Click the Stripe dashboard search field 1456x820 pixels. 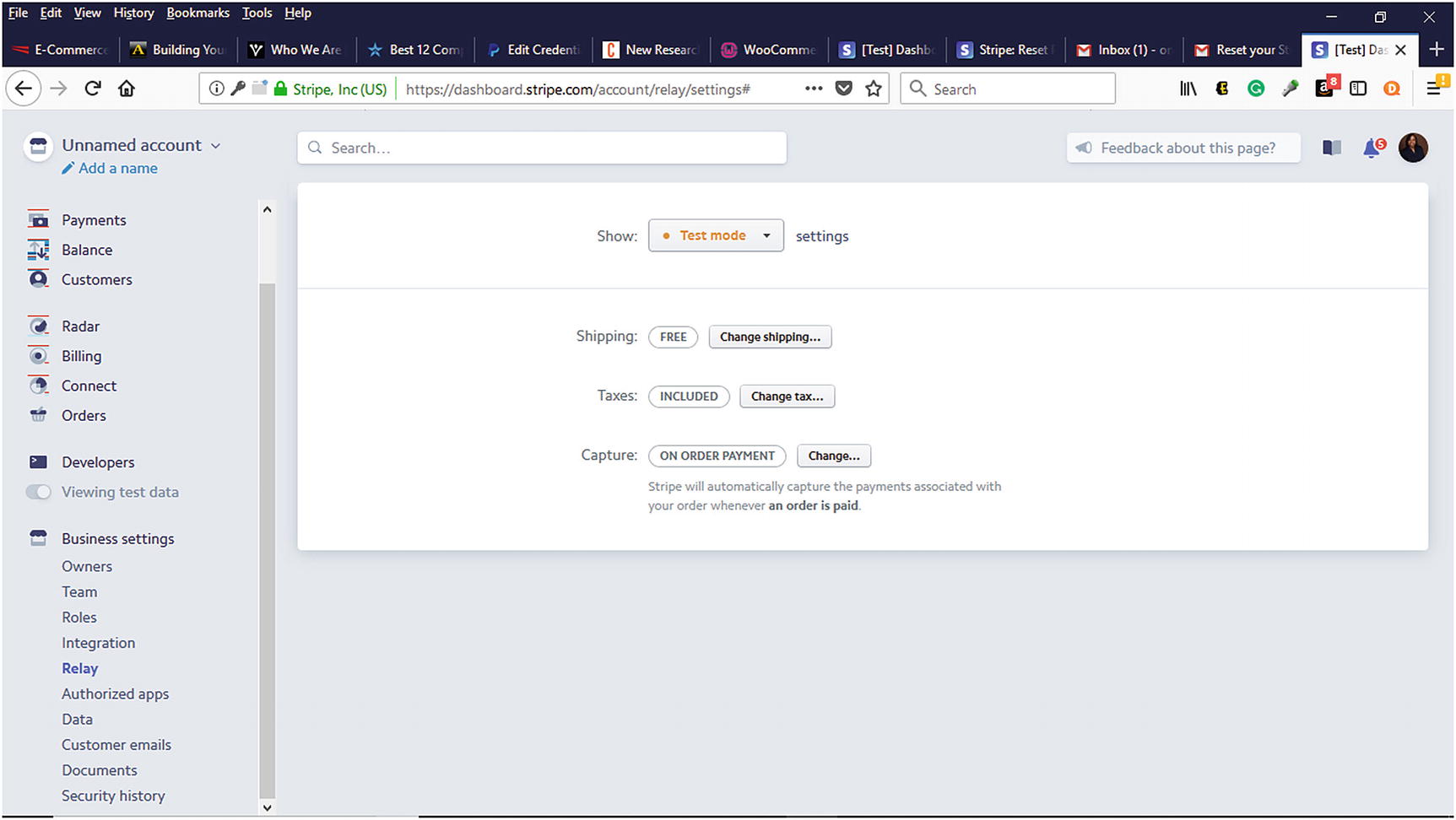[542, 148]
